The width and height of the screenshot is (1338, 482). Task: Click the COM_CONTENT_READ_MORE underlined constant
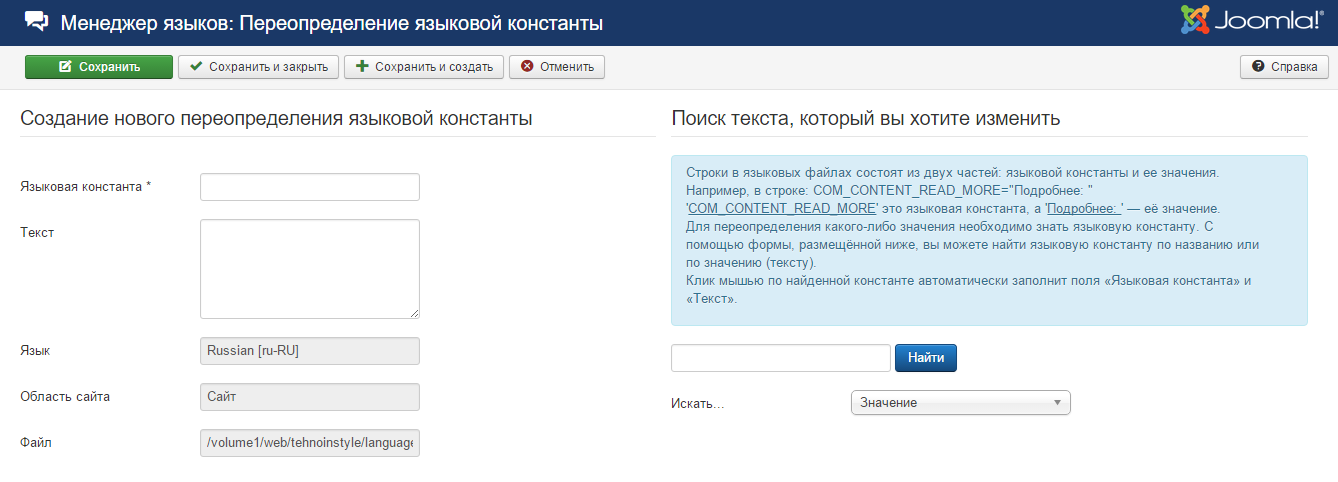(x=783, y=209)
